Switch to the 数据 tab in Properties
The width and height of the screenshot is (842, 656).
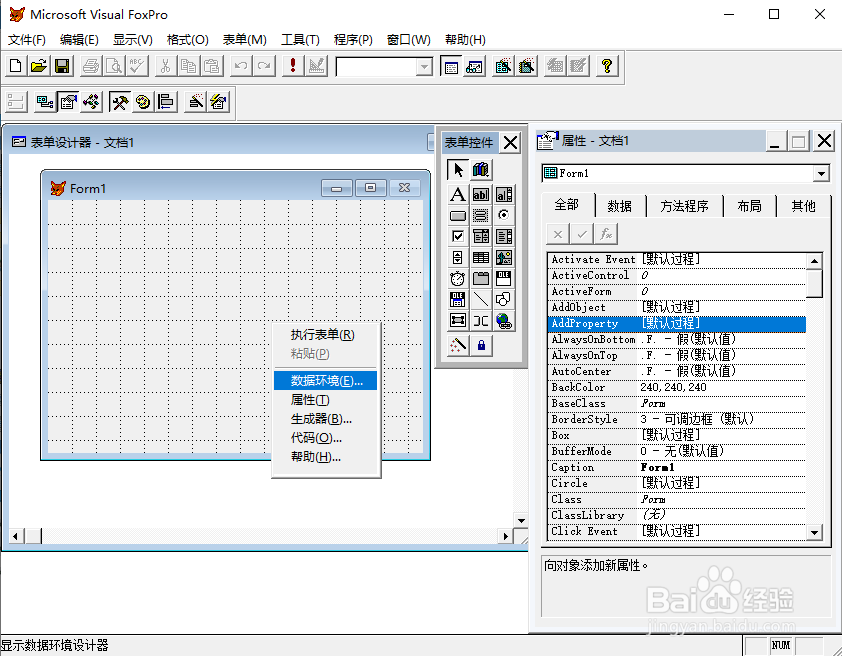coord(620,206)
